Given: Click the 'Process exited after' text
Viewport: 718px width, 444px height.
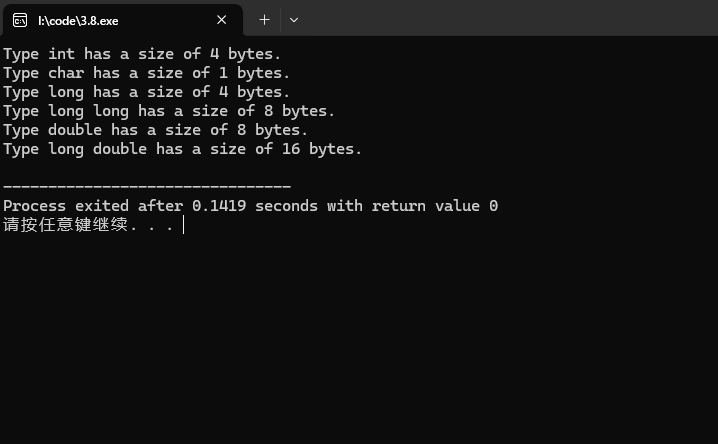Looking at the screenshot, I should pos(93,206).
